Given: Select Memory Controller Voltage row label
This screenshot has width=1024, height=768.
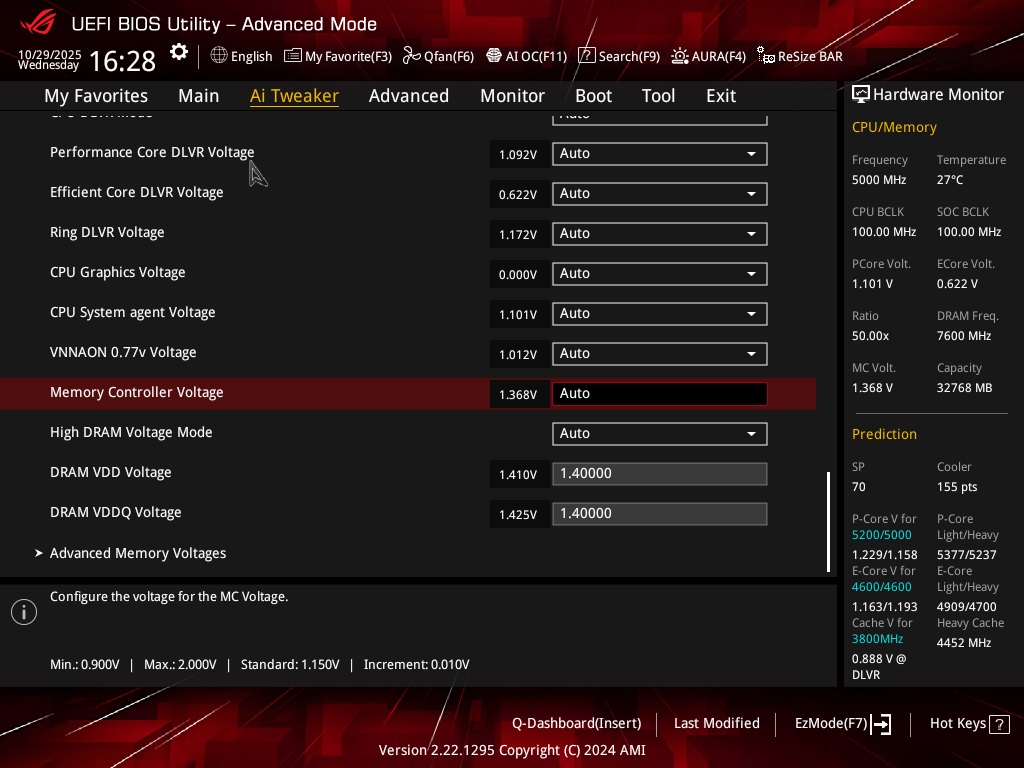Looking at the screenshot, I should click(x=136, y=392).
